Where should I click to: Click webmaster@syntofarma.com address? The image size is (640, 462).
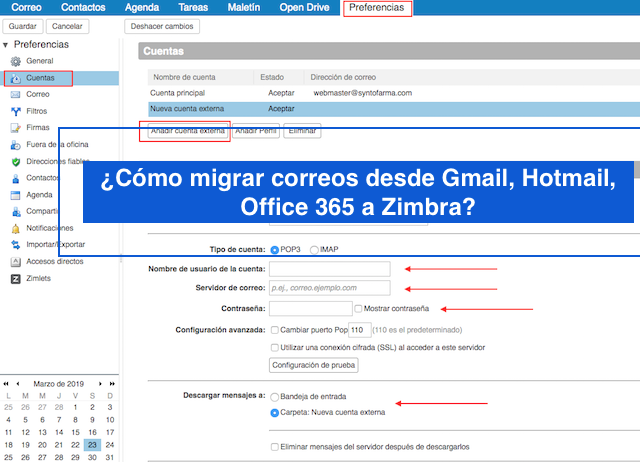click(362, 93)
